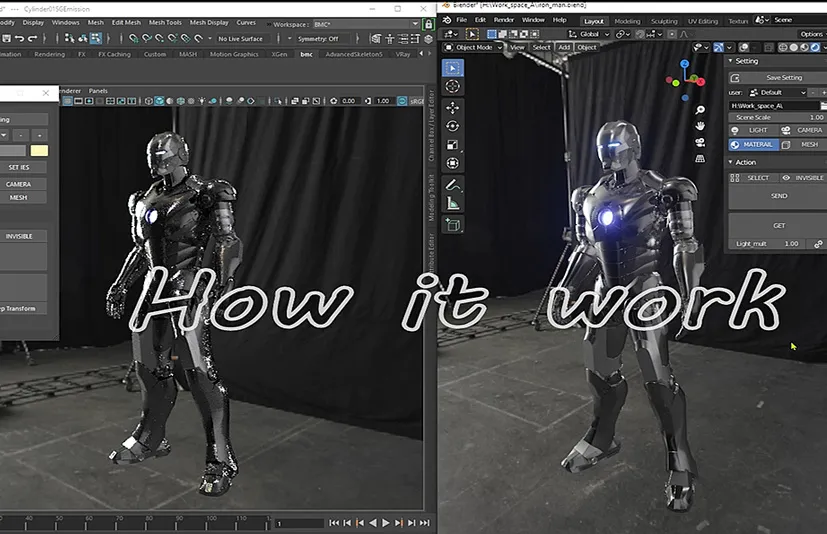Screen dimensions: 827x534
Task: Adjust the Scene Scale value field
Action: 777,118
